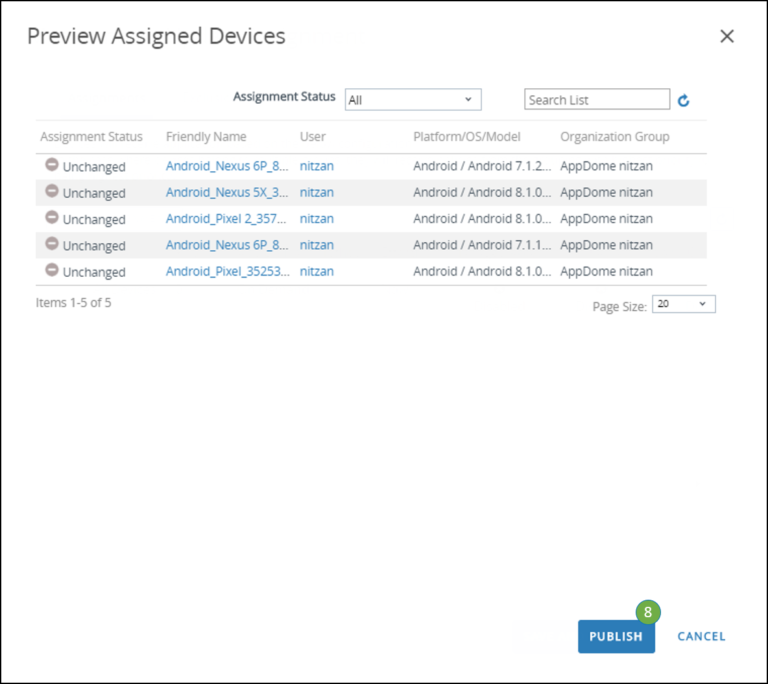Open user nitzan in the Nexus 5X row
The width and height of the screenshot is (768, 684).
316,192
